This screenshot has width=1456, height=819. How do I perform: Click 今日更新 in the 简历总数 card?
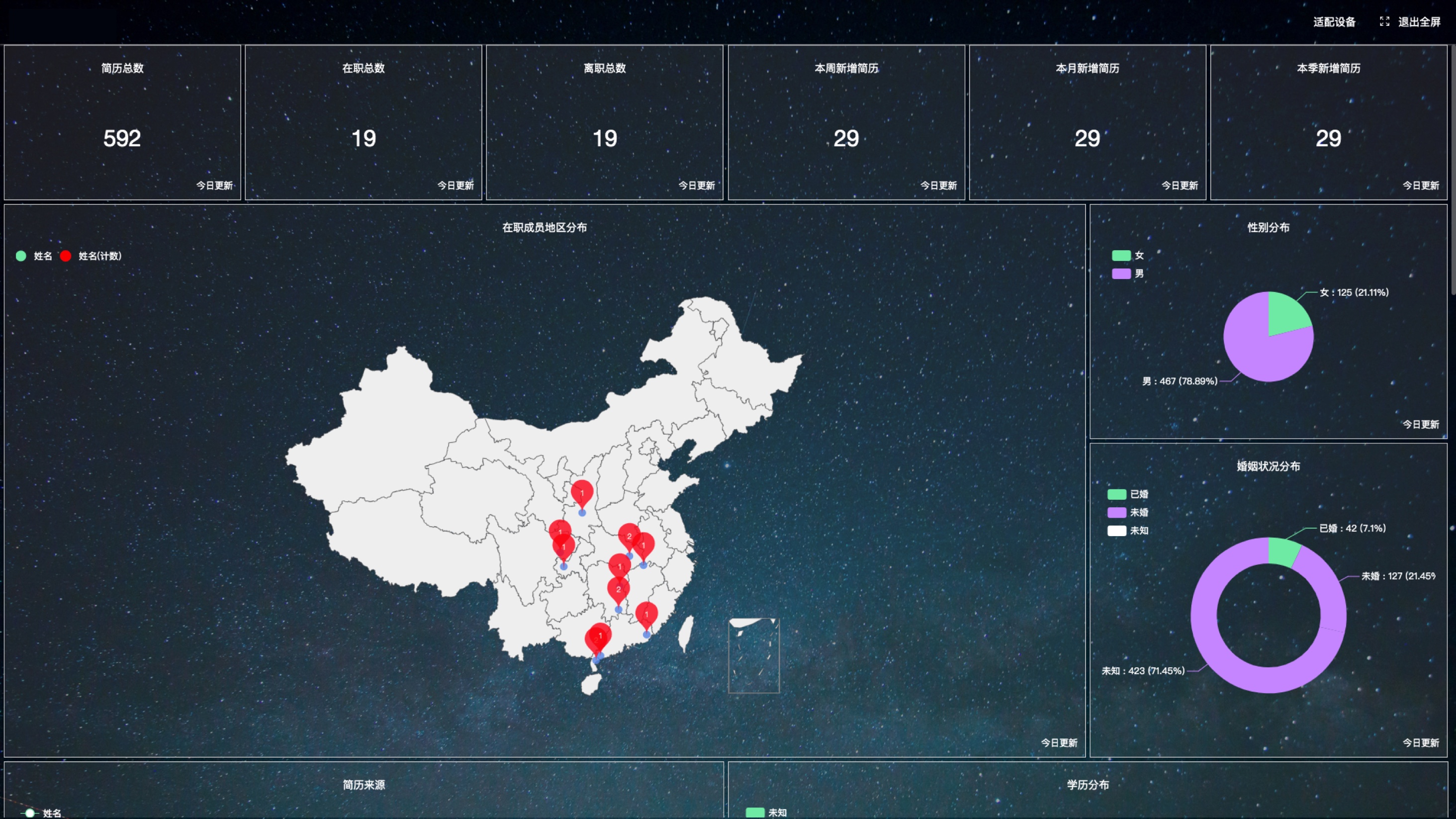point(214,185)
